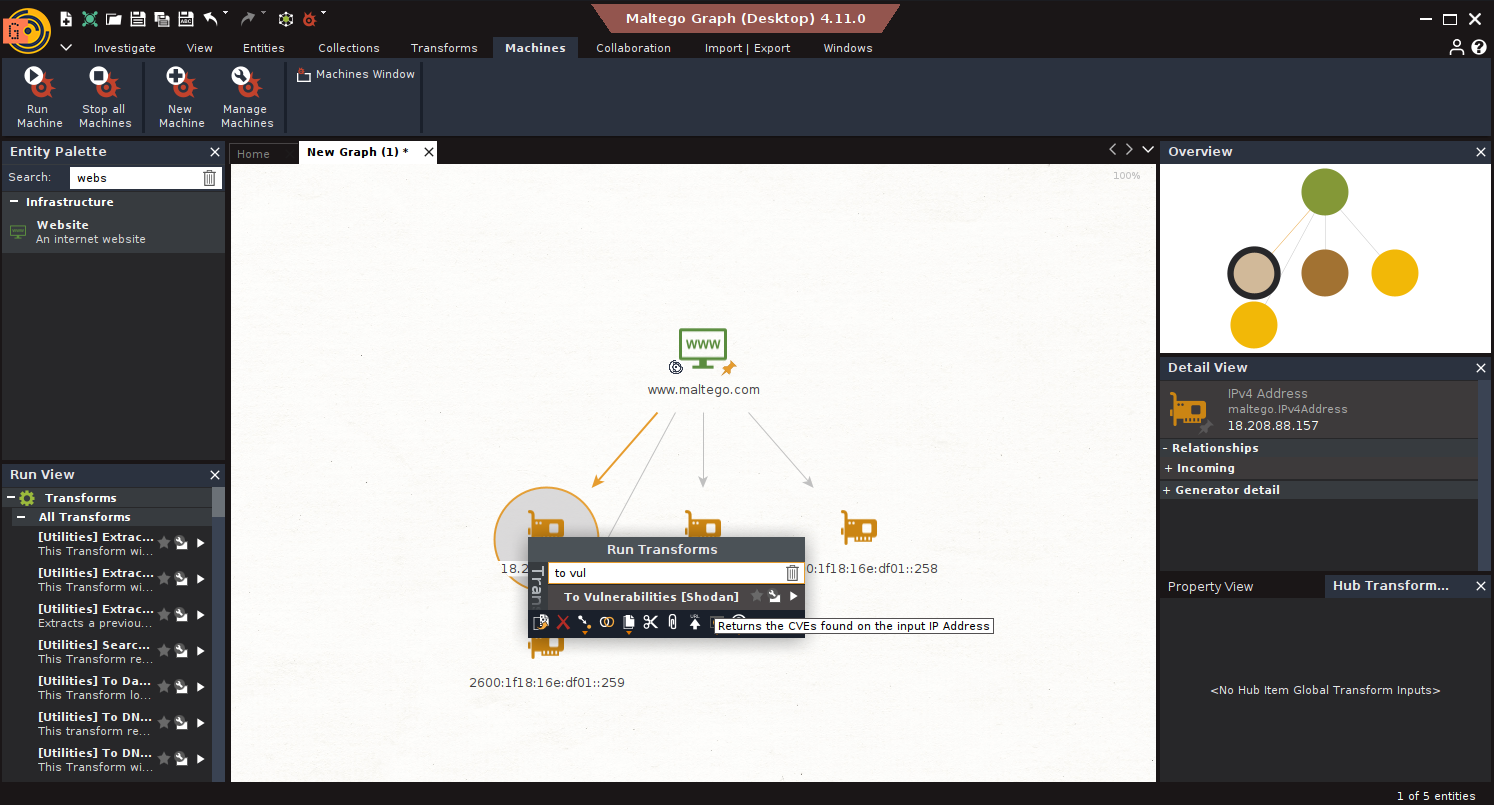
Task: Click the red X delete icon
Action: click(x=563, y=623)
